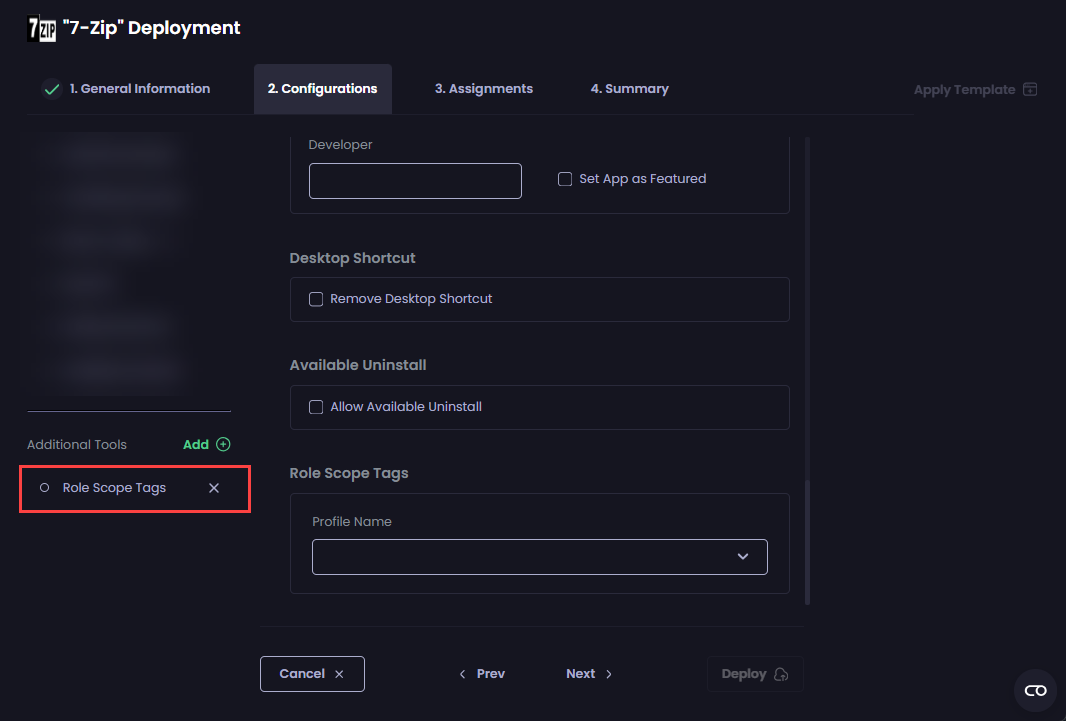Click the green plus icon next to Add
Viewport: 1066px width, 721px height.
[x=221, y=444]
